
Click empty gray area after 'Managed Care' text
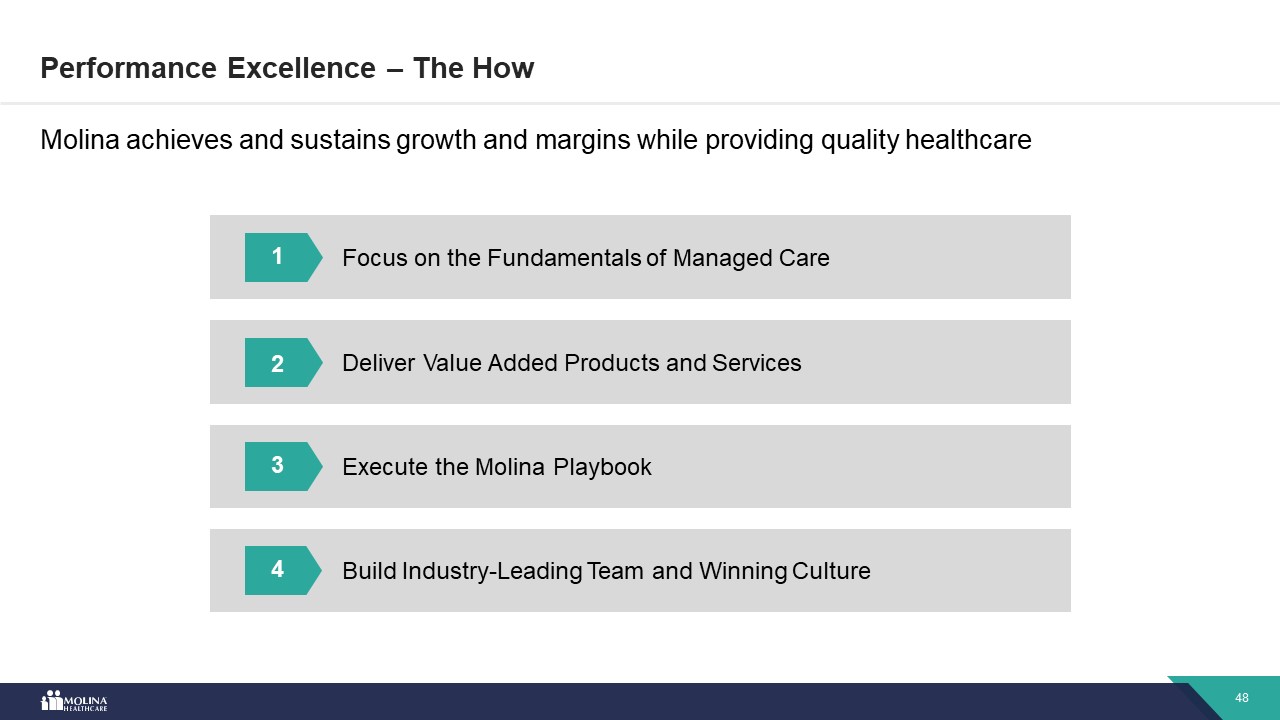coord(950,257)
